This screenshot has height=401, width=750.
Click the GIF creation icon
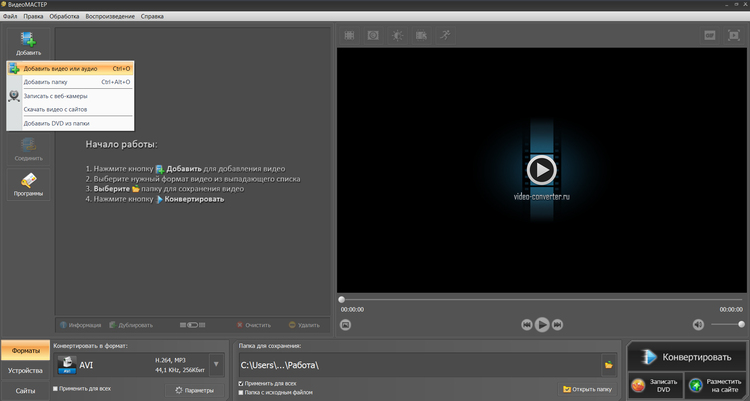point(710,35)
